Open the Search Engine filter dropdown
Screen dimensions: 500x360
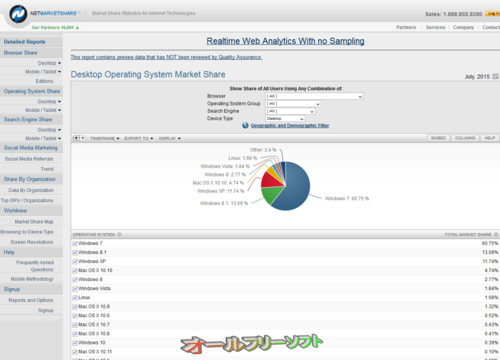pyautogui.click(x=290, y=111)
